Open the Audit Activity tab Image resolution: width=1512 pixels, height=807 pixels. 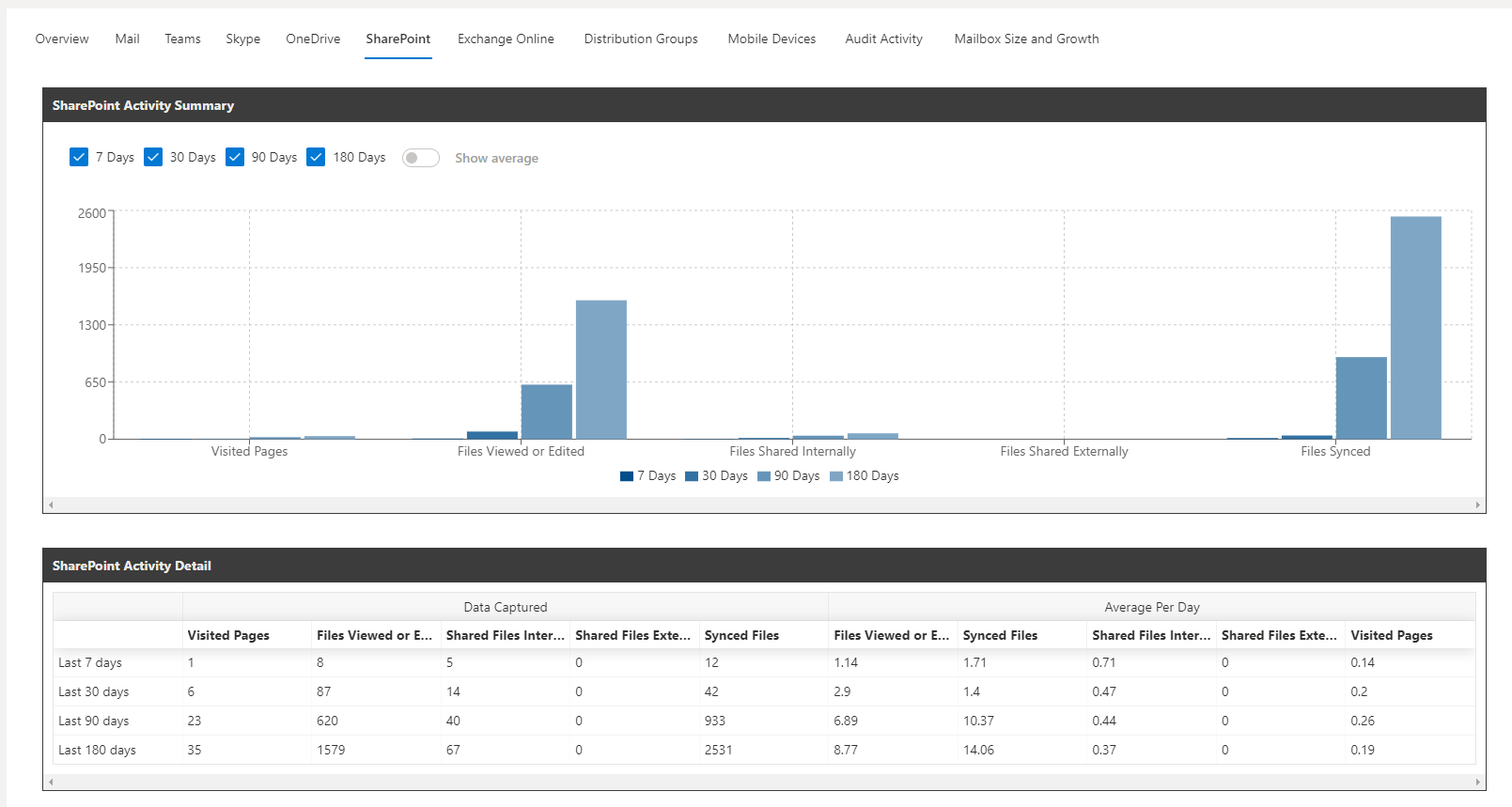point(883,39)
